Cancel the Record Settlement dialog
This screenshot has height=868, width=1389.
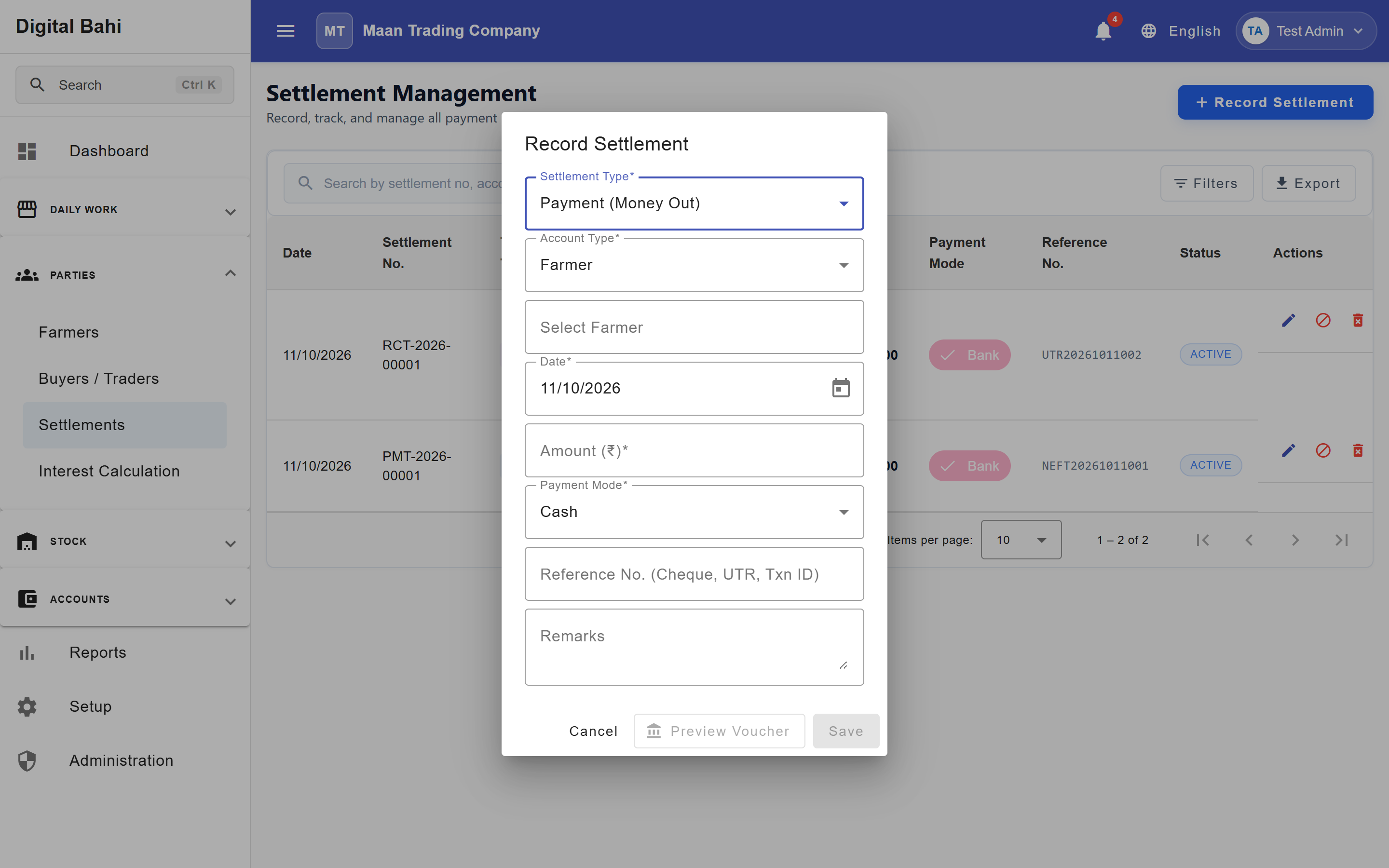593,732
